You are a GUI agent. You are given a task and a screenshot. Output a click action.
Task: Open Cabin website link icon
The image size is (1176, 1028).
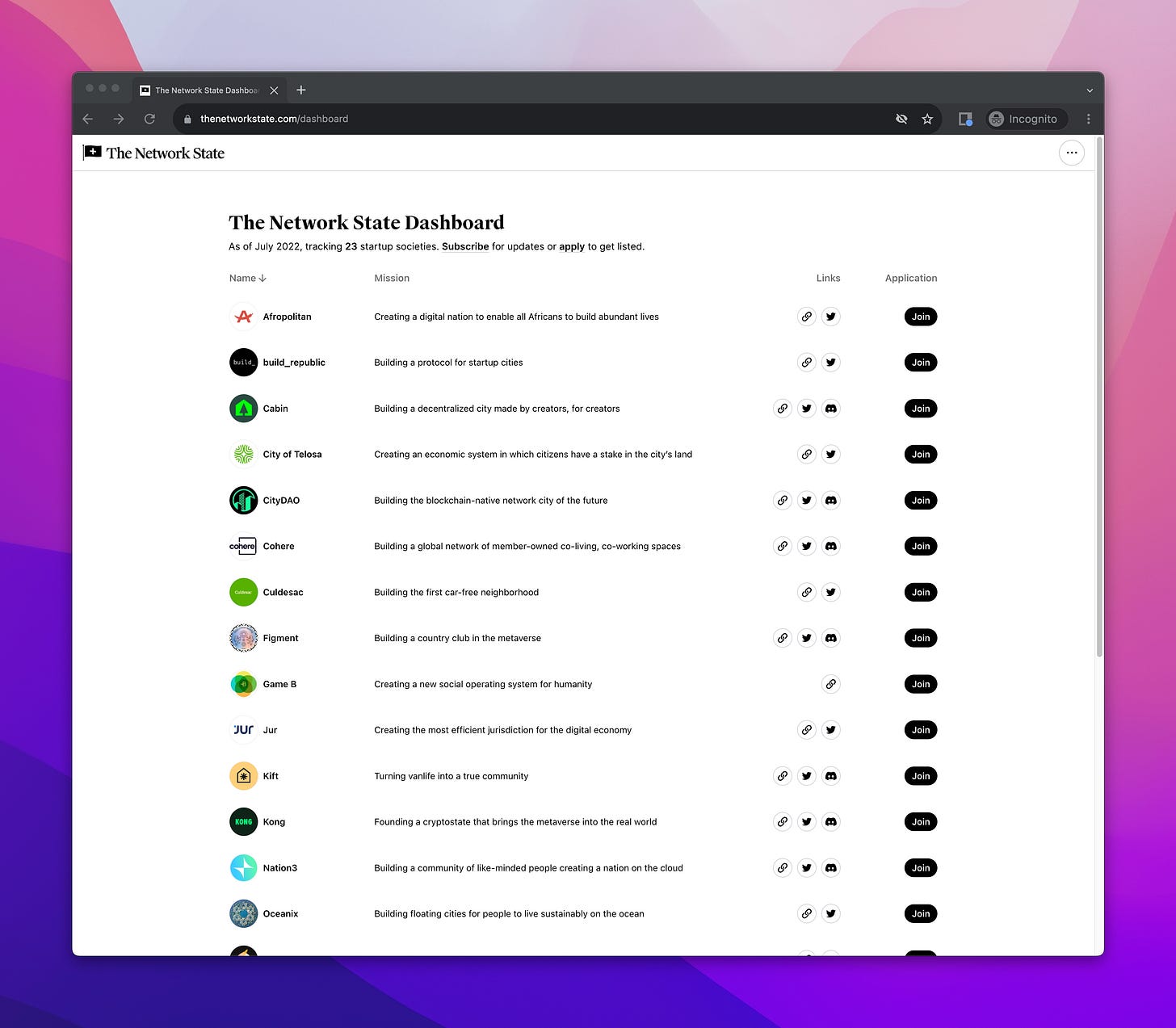pos(782,409)
